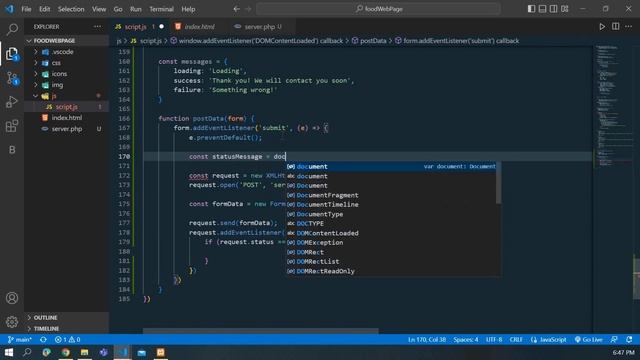
Task: Open notifications bell in status bar
Action: 629,340
